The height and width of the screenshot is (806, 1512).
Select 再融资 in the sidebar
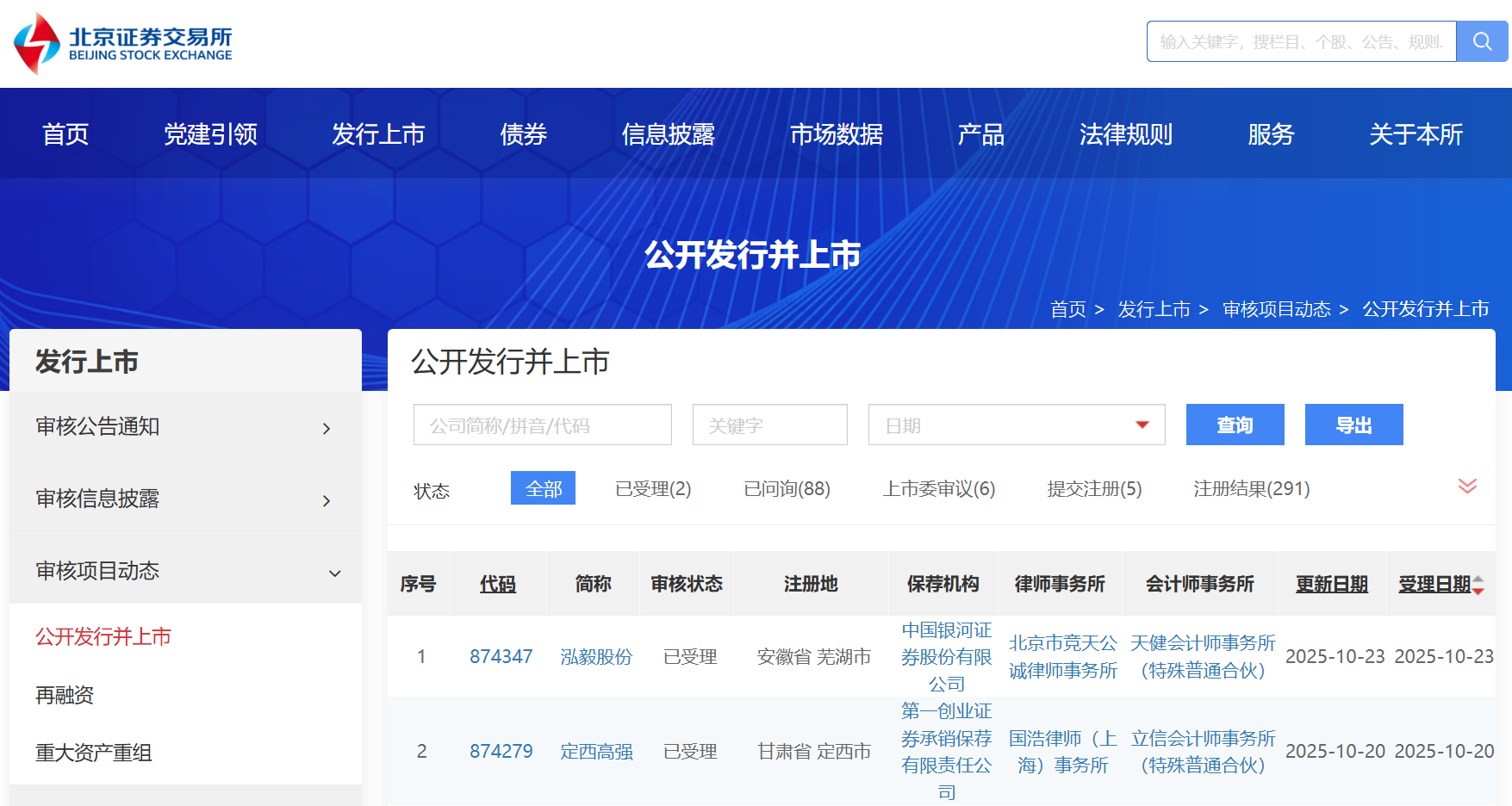(x=65, y=695)
